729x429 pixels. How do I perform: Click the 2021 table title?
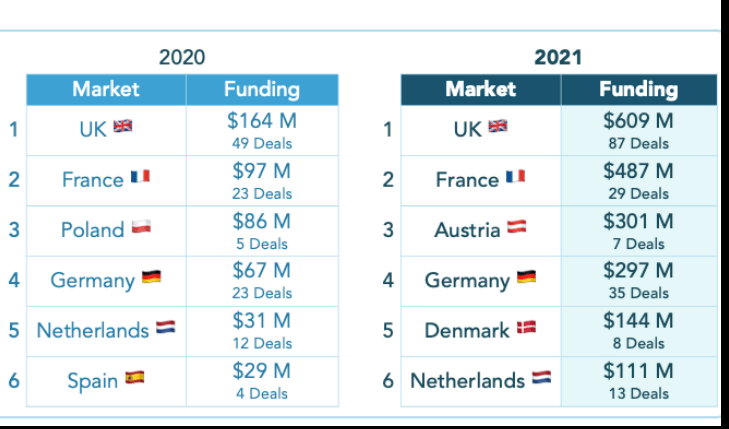tap(557, 58)
